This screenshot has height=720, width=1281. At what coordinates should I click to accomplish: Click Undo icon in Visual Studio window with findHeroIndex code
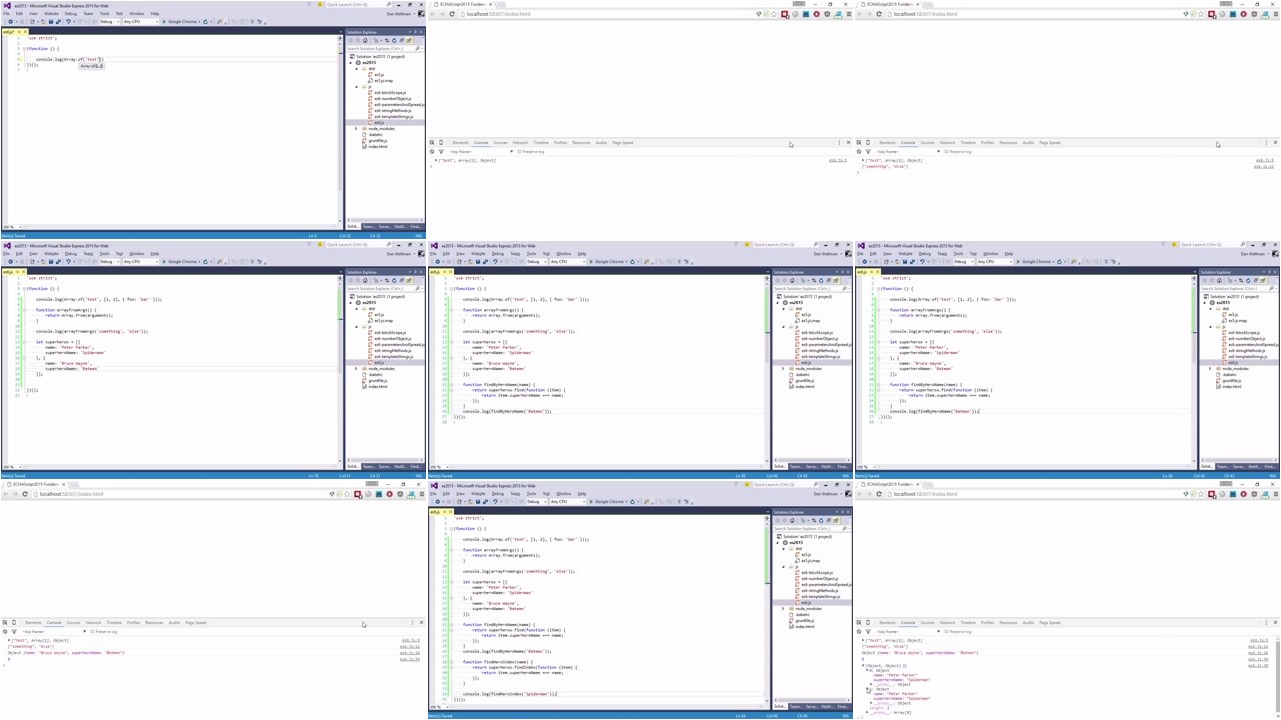495,501
